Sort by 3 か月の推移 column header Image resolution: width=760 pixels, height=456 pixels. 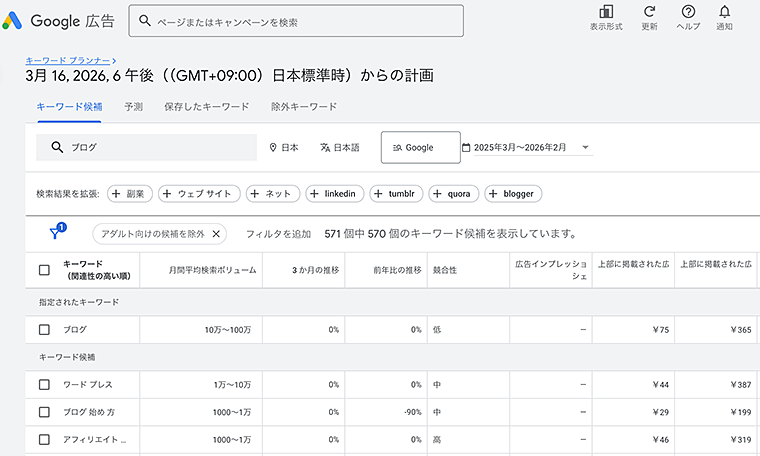pyautogui.click(x=315, y=270)
